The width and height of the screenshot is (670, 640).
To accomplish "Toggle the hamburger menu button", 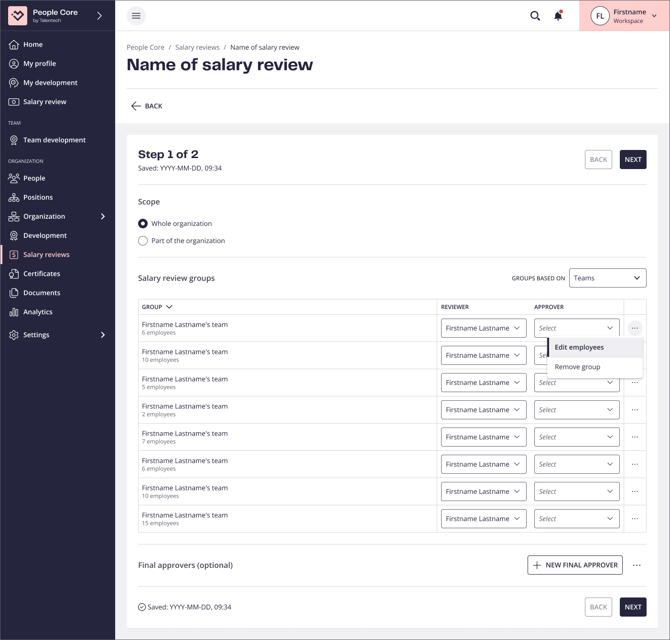I will click(136, 16).
